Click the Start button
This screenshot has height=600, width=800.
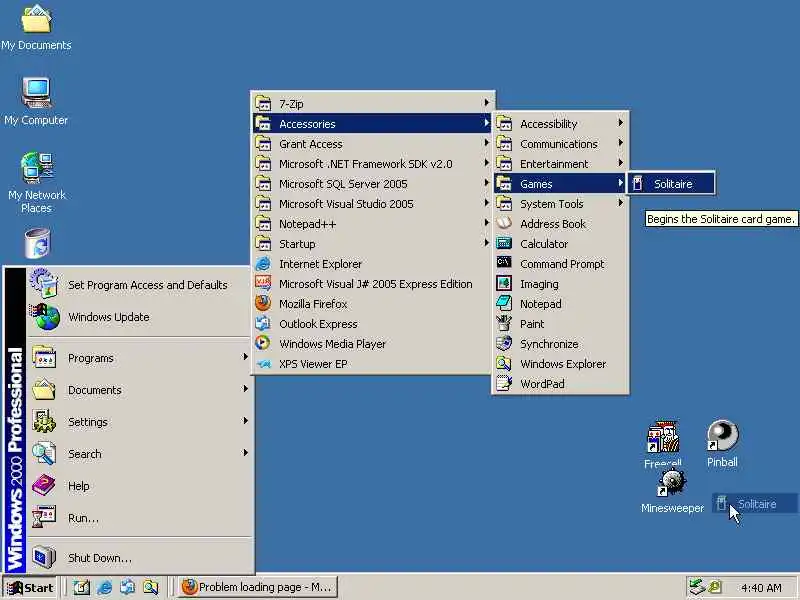[30, 588]
